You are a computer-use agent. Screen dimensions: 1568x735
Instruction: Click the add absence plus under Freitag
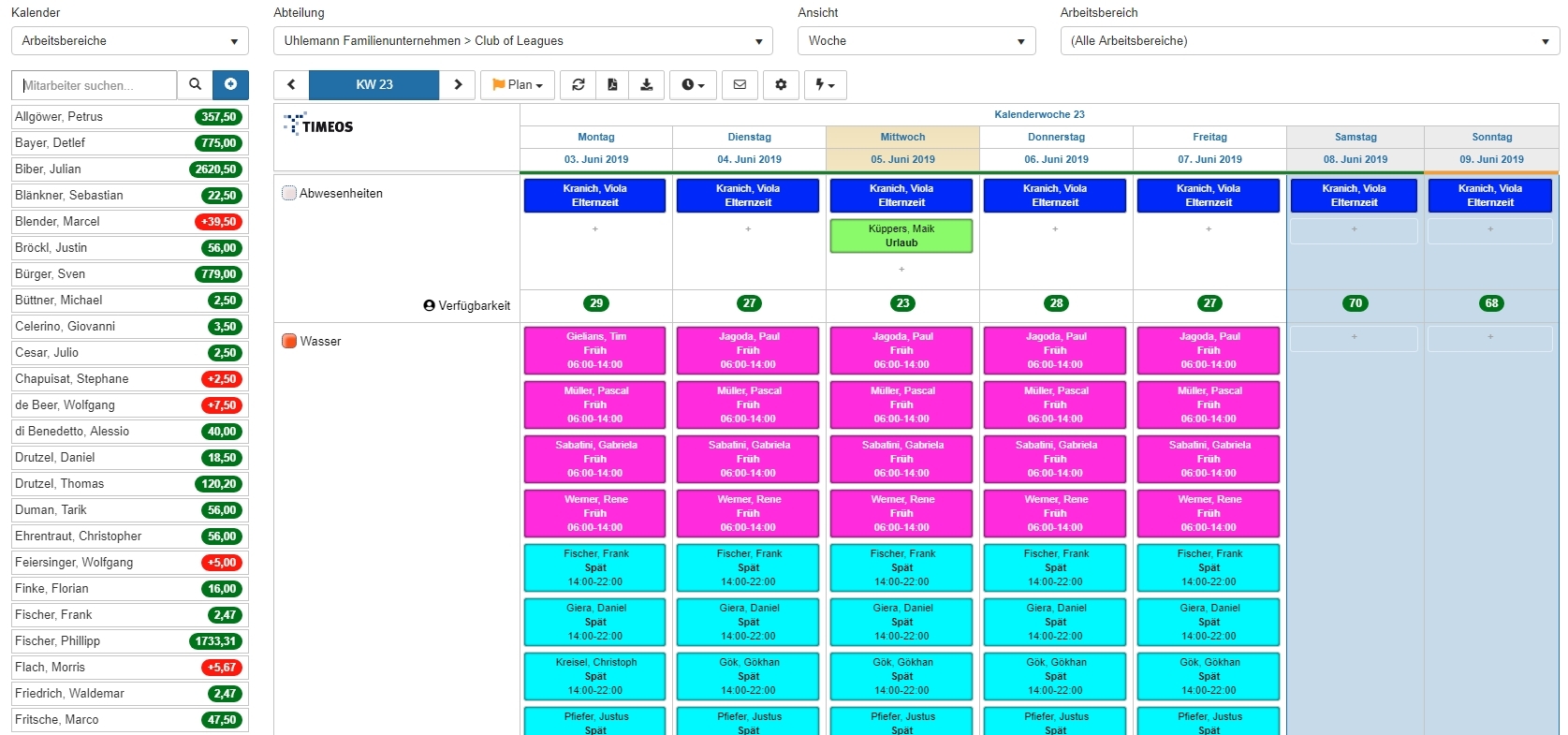1209,229
